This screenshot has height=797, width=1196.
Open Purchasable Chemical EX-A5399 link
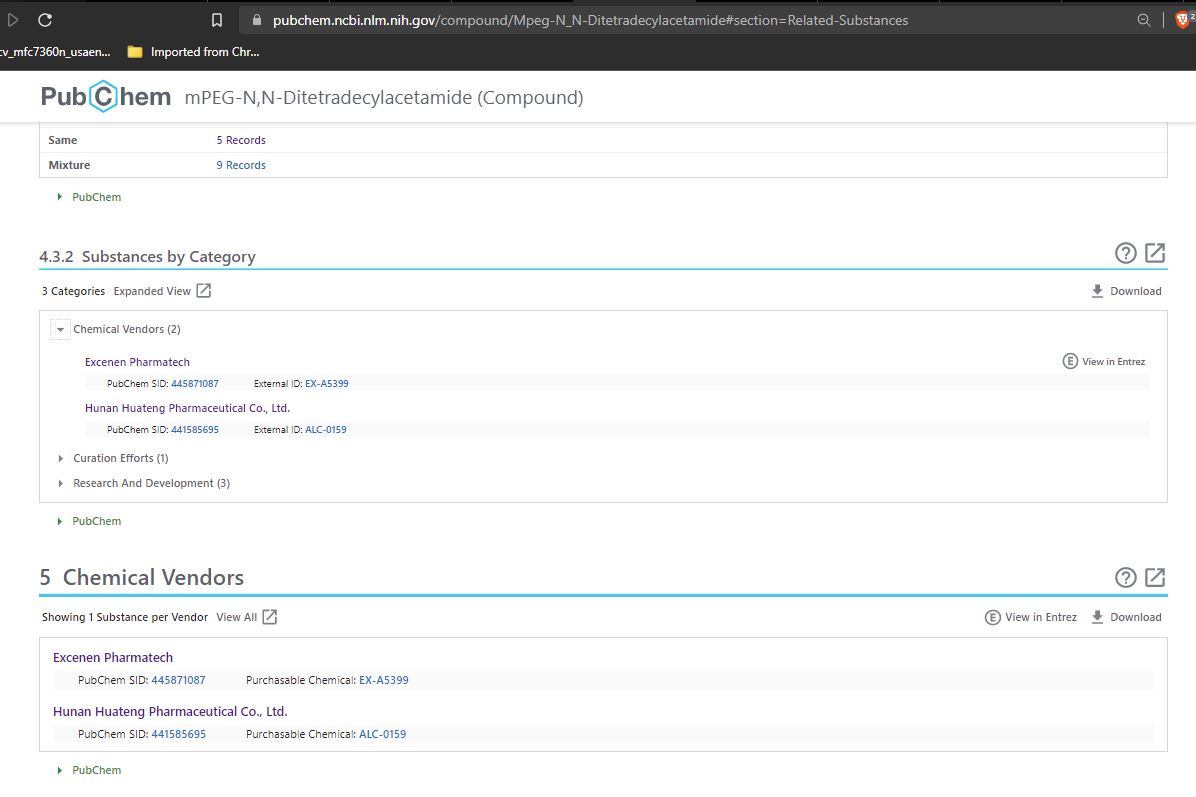[384, 680]
